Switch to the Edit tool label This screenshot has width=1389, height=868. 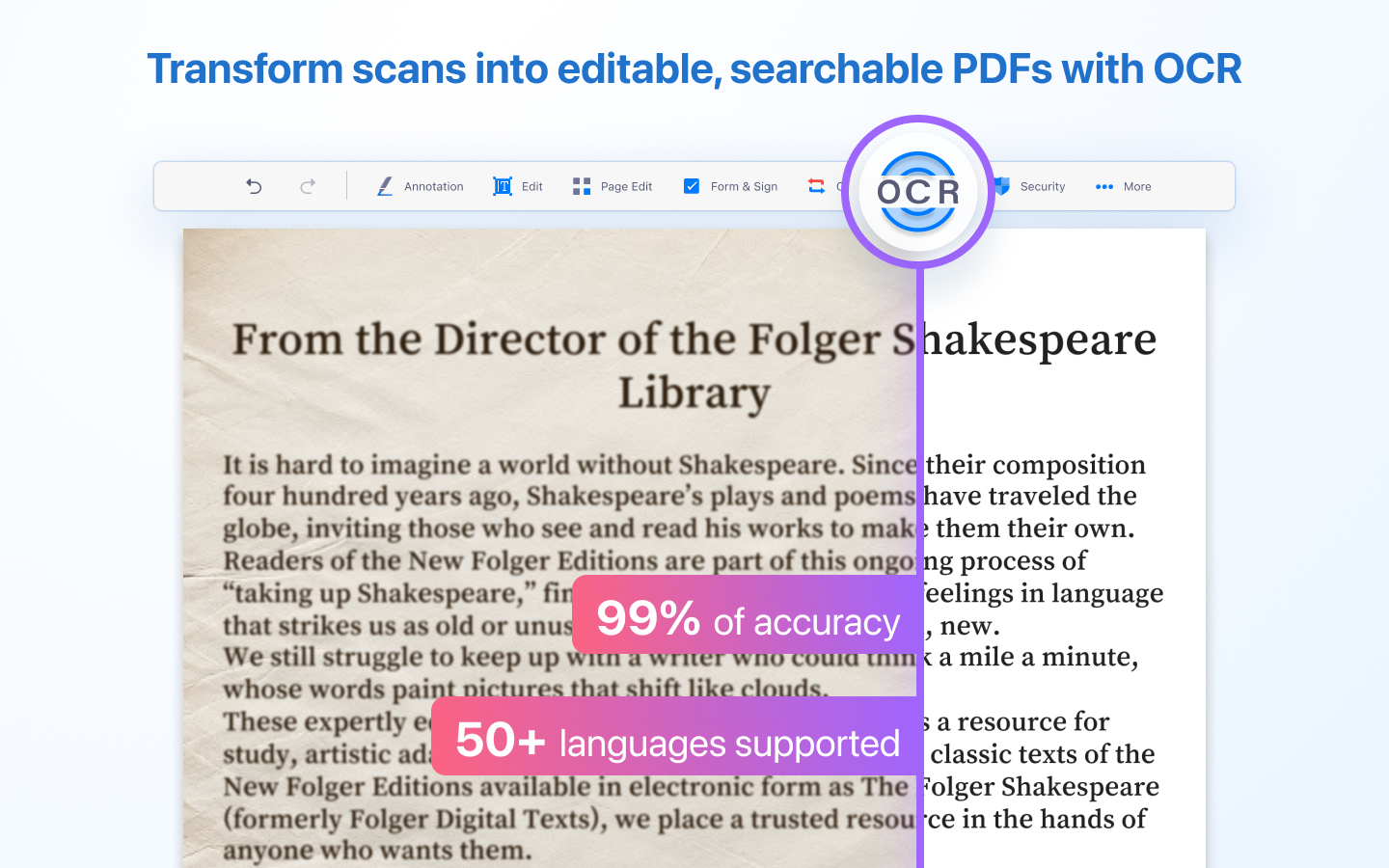532,186
